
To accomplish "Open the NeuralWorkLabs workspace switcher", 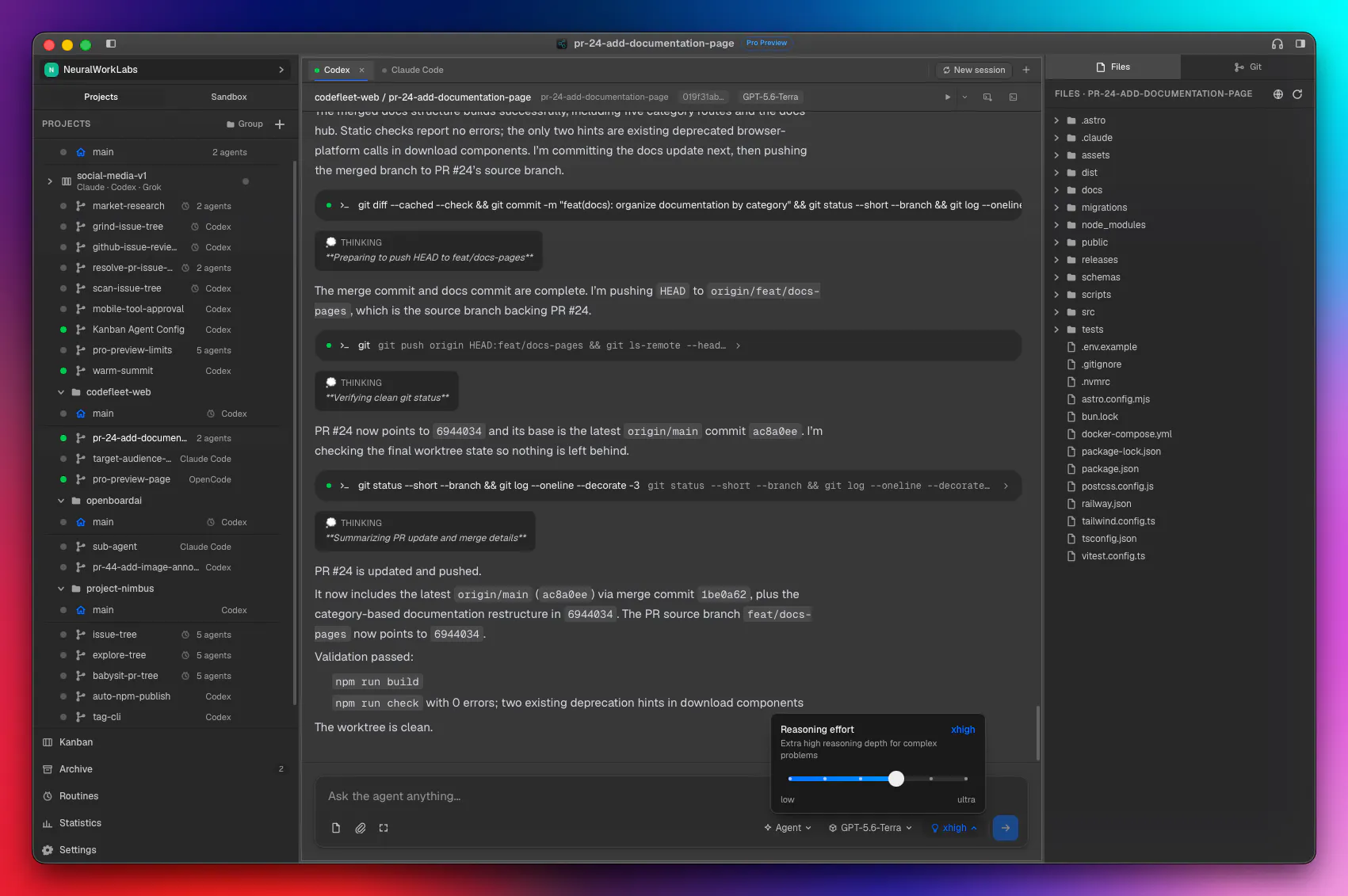I will click(x=165, y=70).
